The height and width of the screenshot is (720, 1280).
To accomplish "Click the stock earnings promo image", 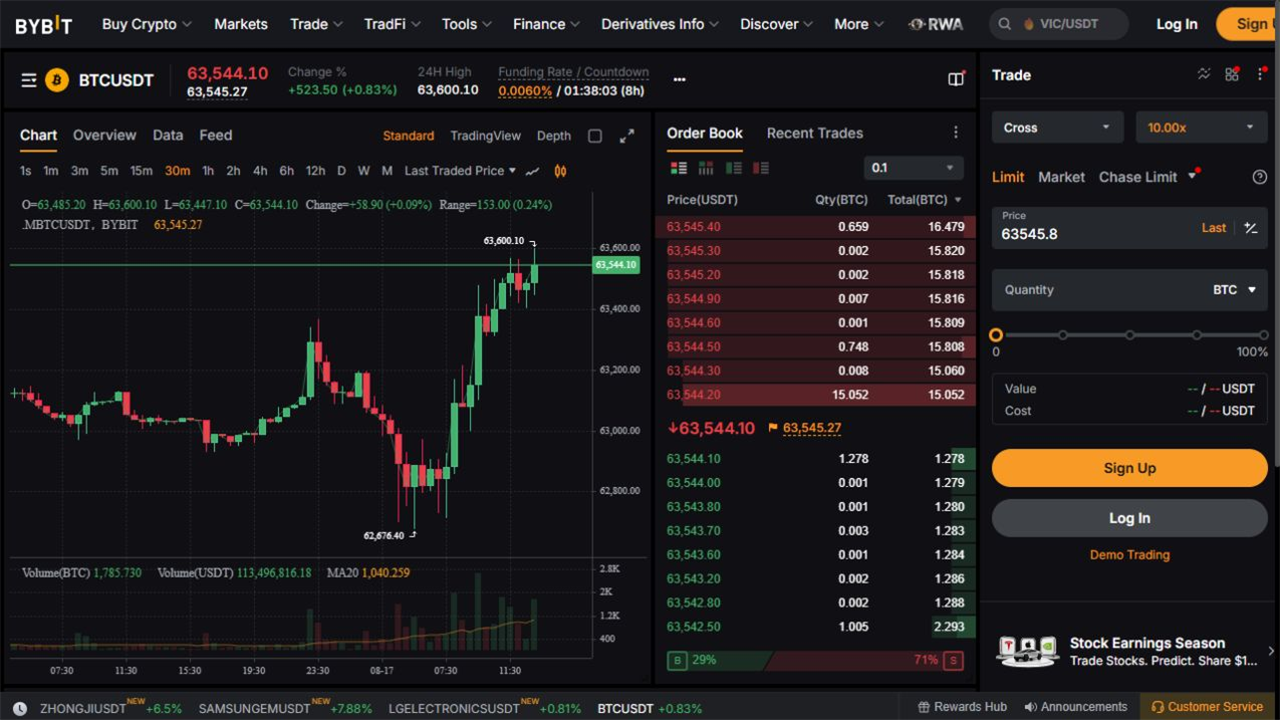I will [1027, 651].
